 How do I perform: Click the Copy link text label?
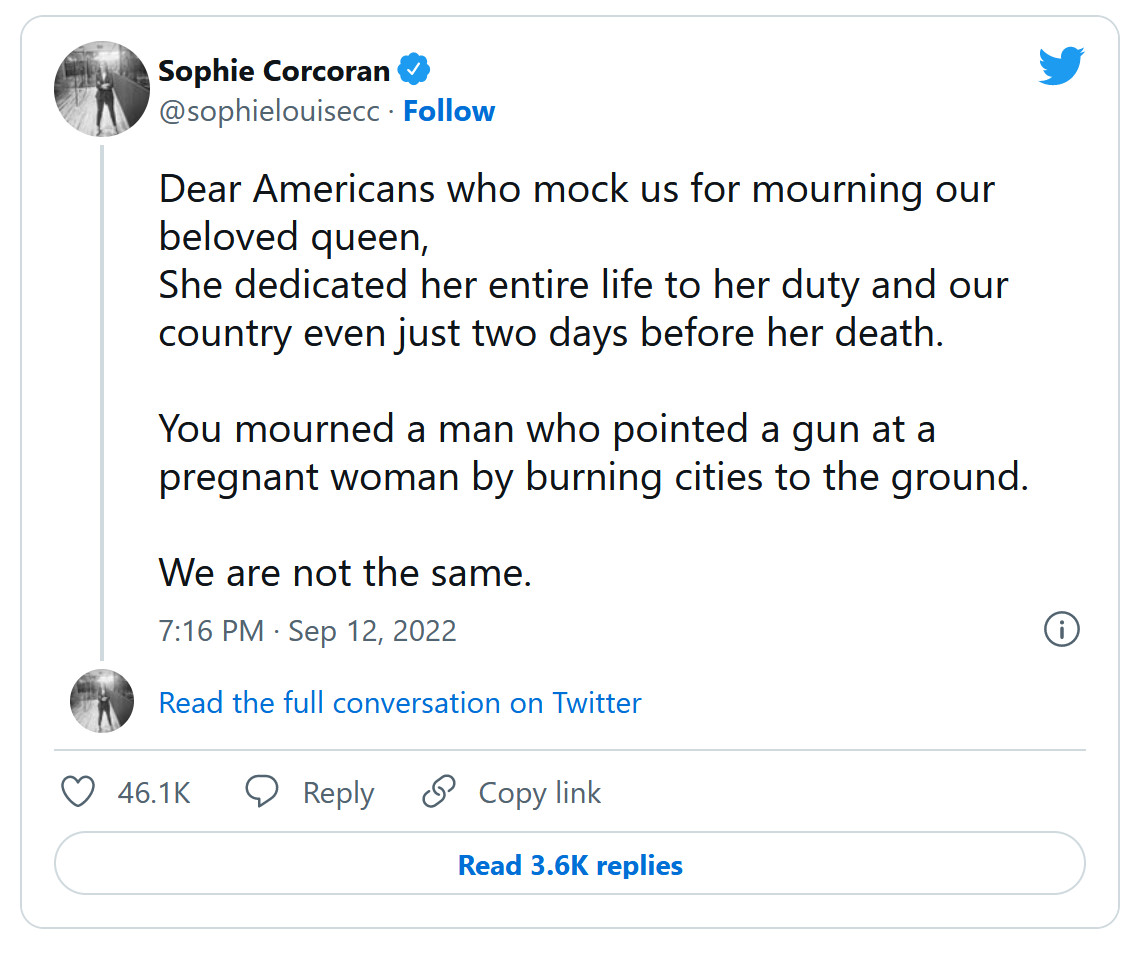pos(540,793)
